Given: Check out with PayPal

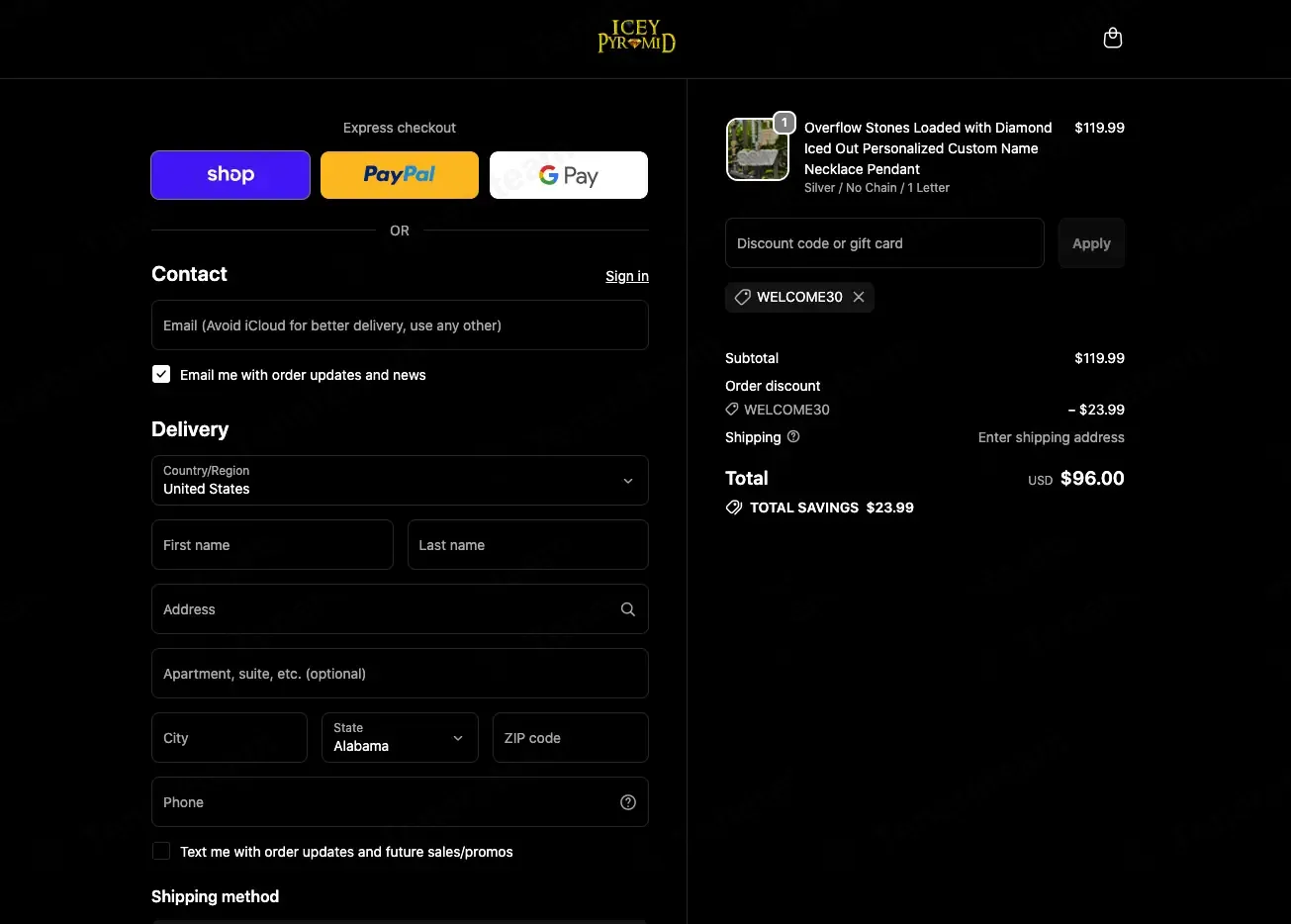Looking at the screenshot, I should [400, 175].
